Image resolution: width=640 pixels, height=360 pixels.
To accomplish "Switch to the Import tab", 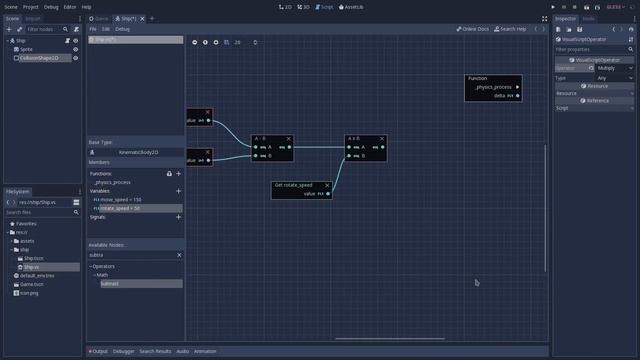I will pos(33,19).
